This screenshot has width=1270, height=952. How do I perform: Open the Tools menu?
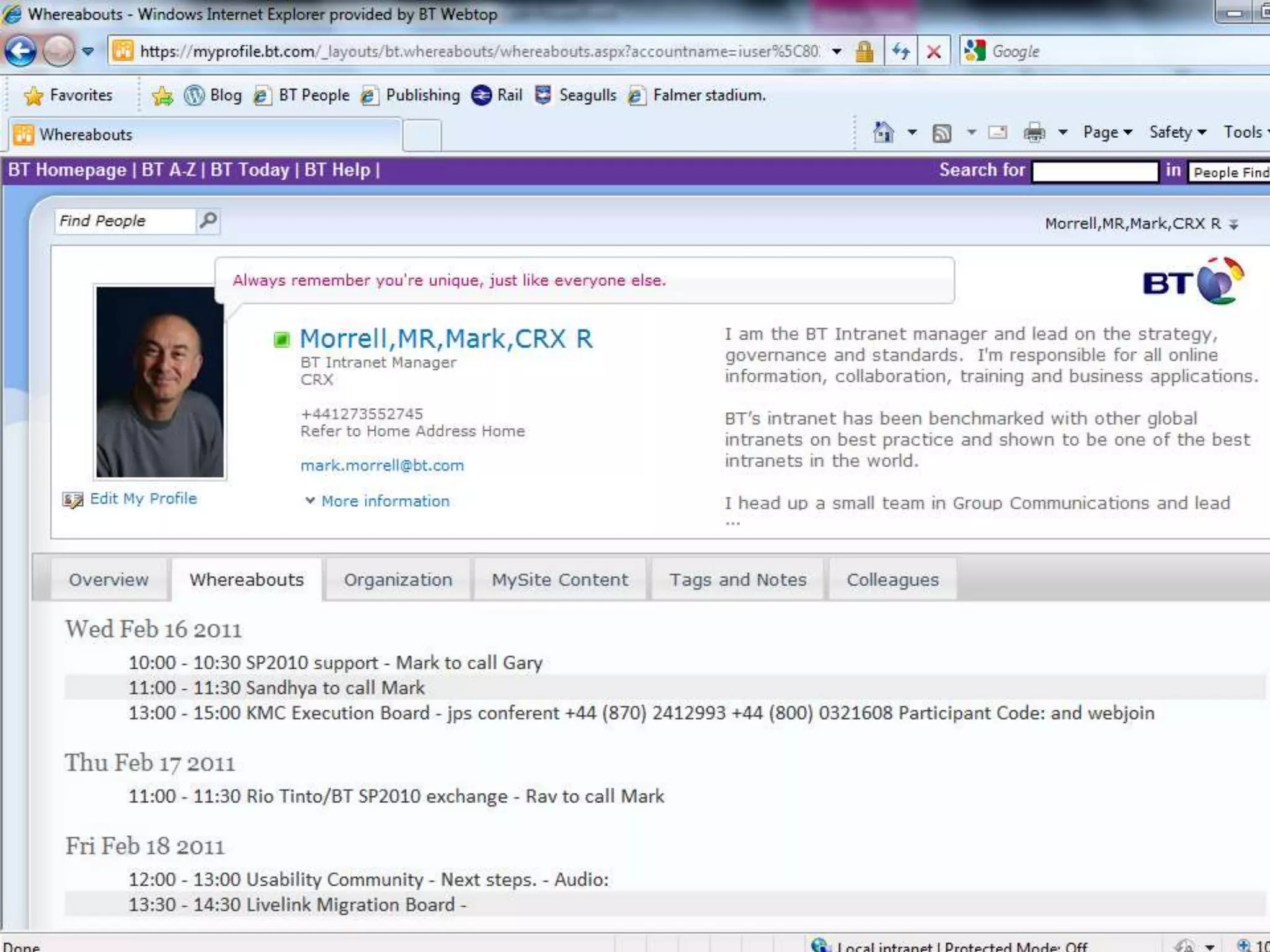[1245, 132]
